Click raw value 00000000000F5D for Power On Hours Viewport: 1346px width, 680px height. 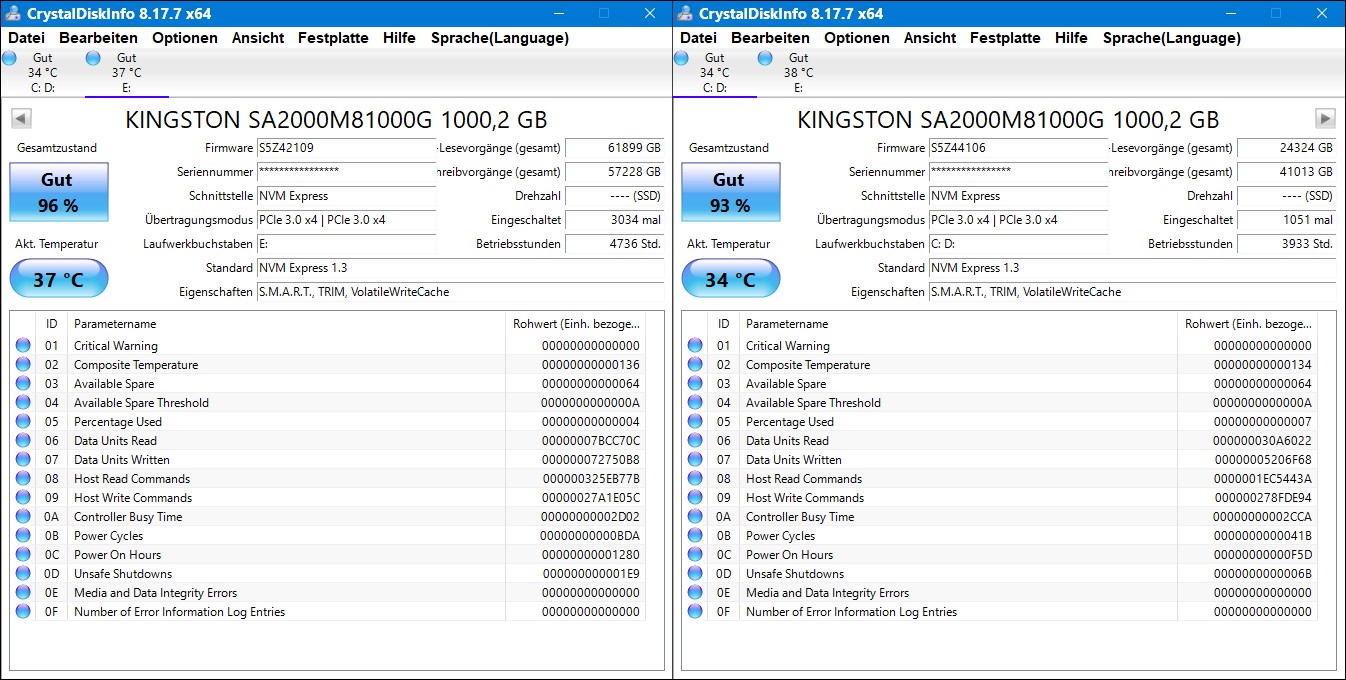tap(1262, 555)
